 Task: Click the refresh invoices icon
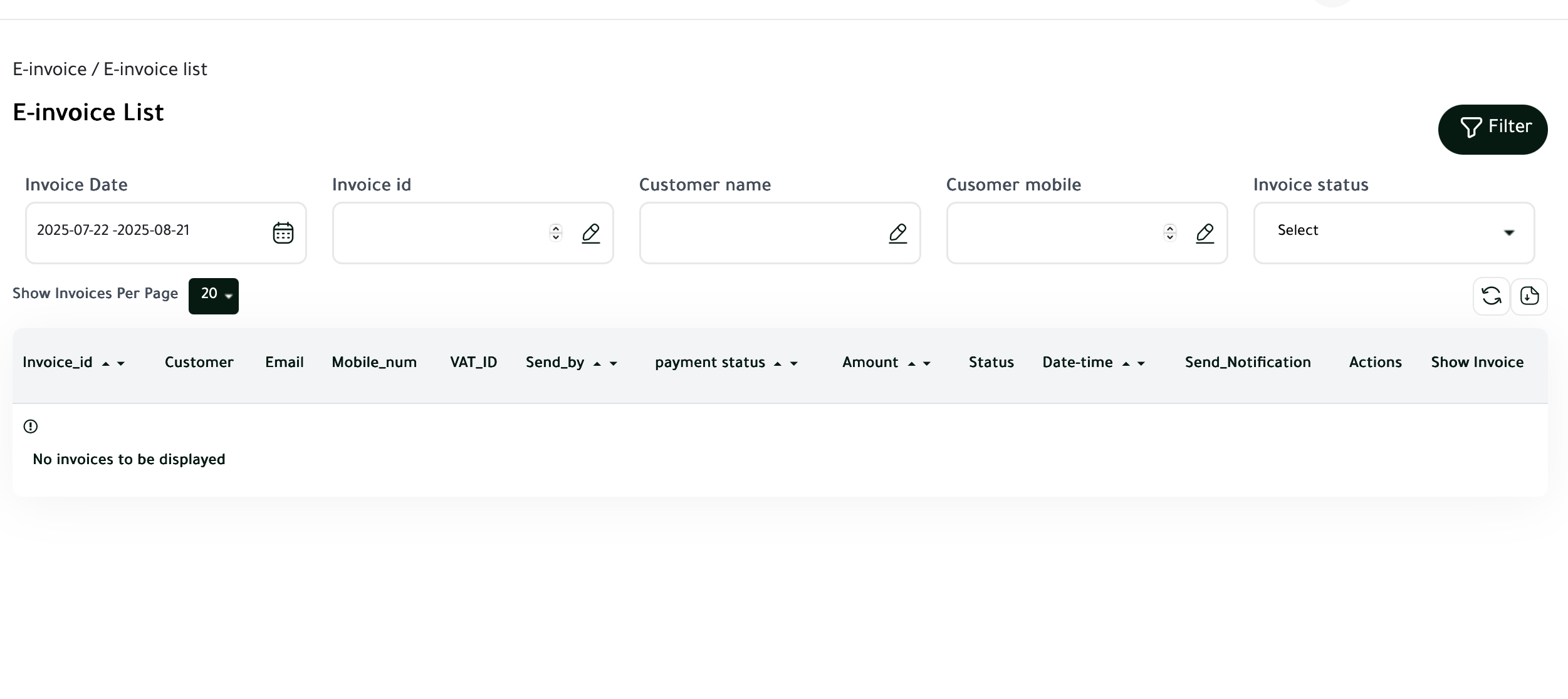pyautogui.click(x=1491, y=296)
